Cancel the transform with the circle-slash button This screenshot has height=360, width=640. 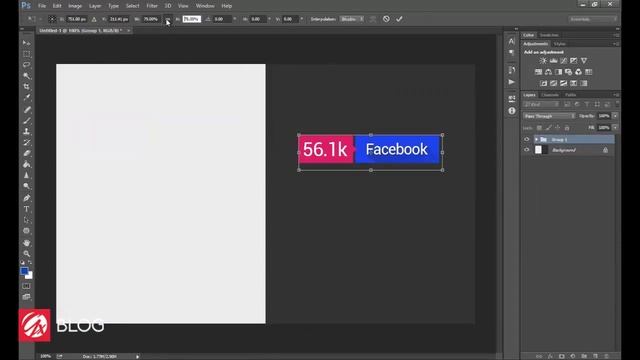386,19
